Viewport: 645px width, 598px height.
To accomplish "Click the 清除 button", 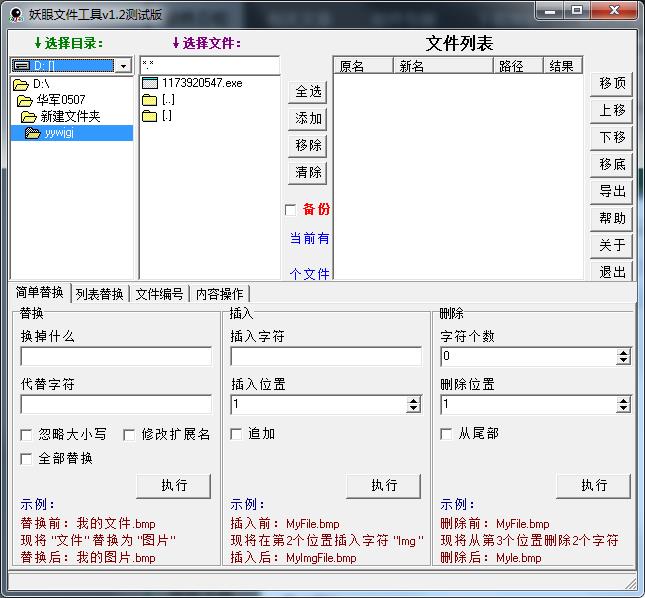I will point(308,173).
